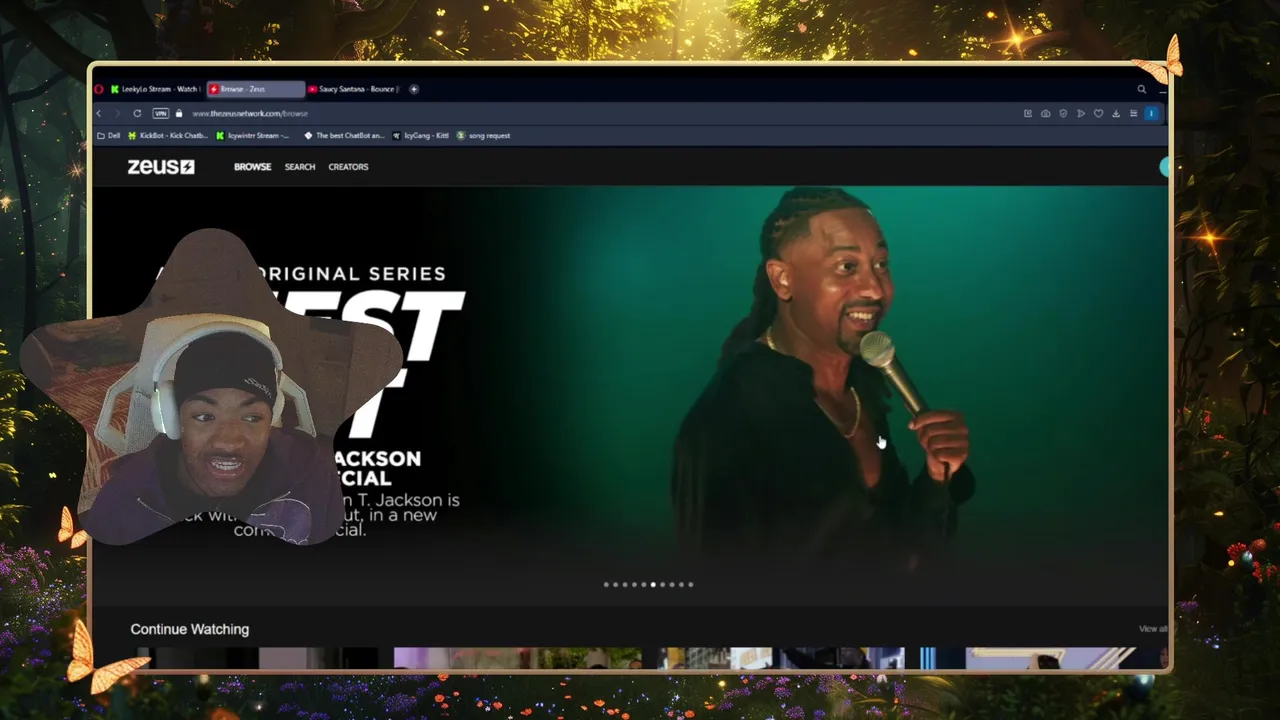Select the active sixth carousel dot
Image resolution: width=1280 pixels, height=720 pixels.
(x=653, y=584)
